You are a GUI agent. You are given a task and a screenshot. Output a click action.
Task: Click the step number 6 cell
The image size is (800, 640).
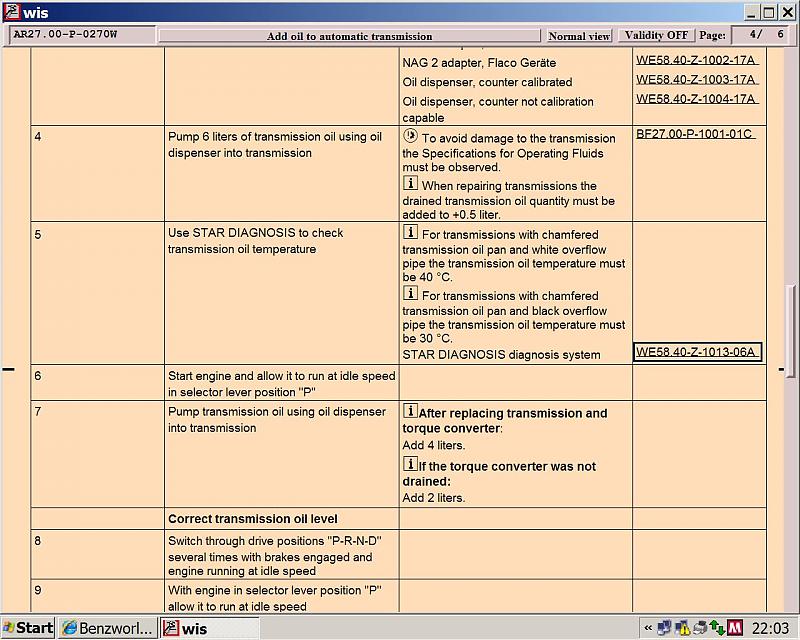[x=97, y=383]
